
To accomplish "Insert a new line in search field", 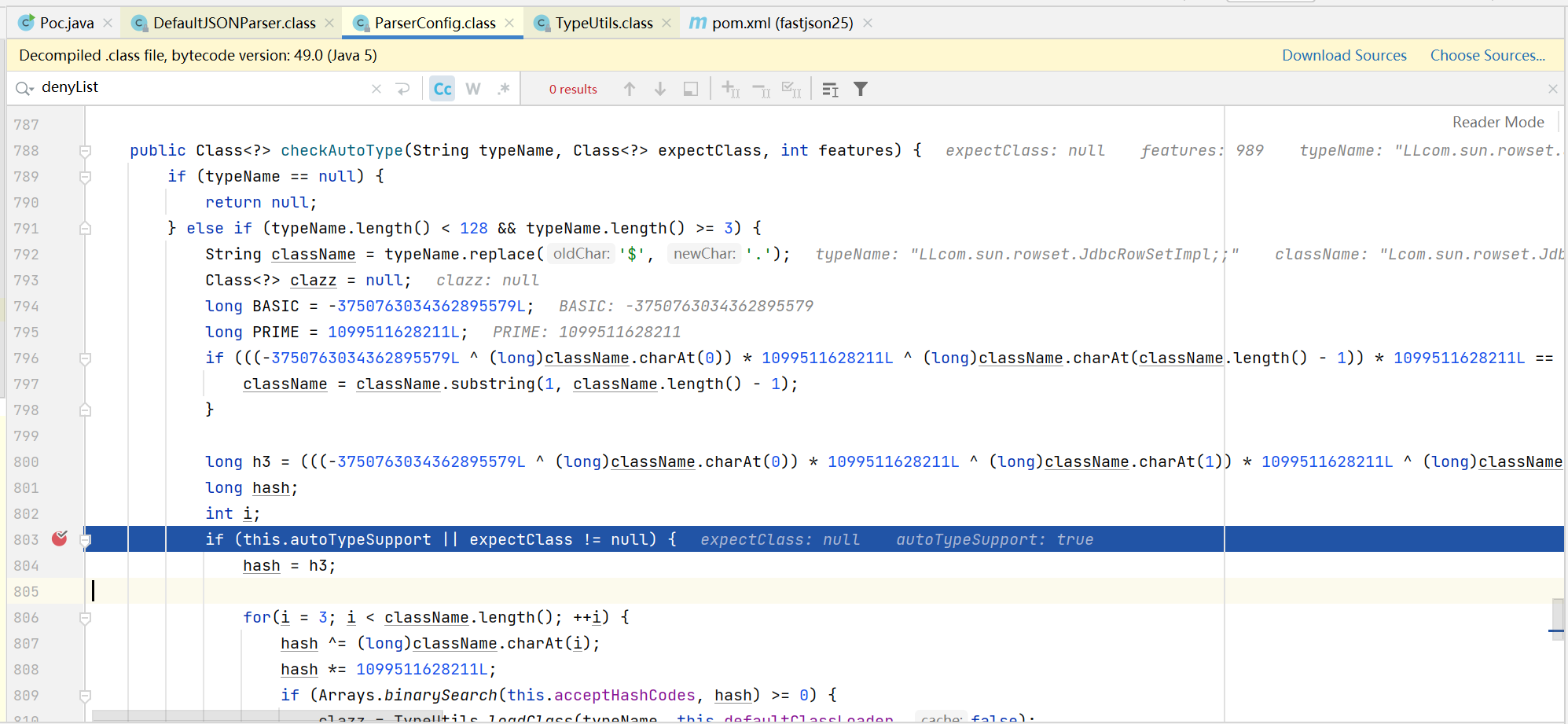I will tap(403, 89).
